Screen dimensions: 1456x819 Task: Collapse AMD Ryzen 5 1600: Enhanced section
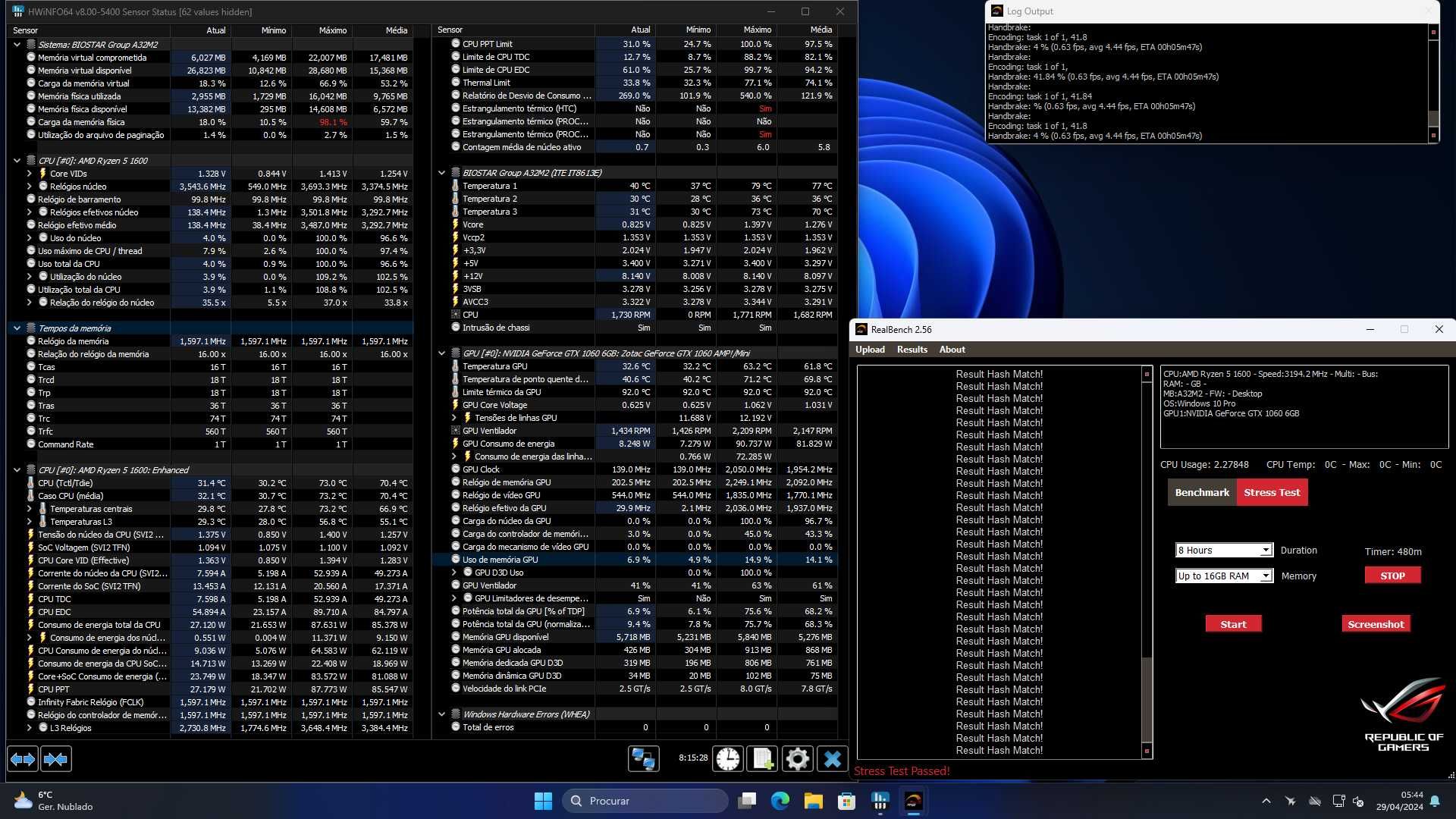pyautogui.click(x=17, y=470)
